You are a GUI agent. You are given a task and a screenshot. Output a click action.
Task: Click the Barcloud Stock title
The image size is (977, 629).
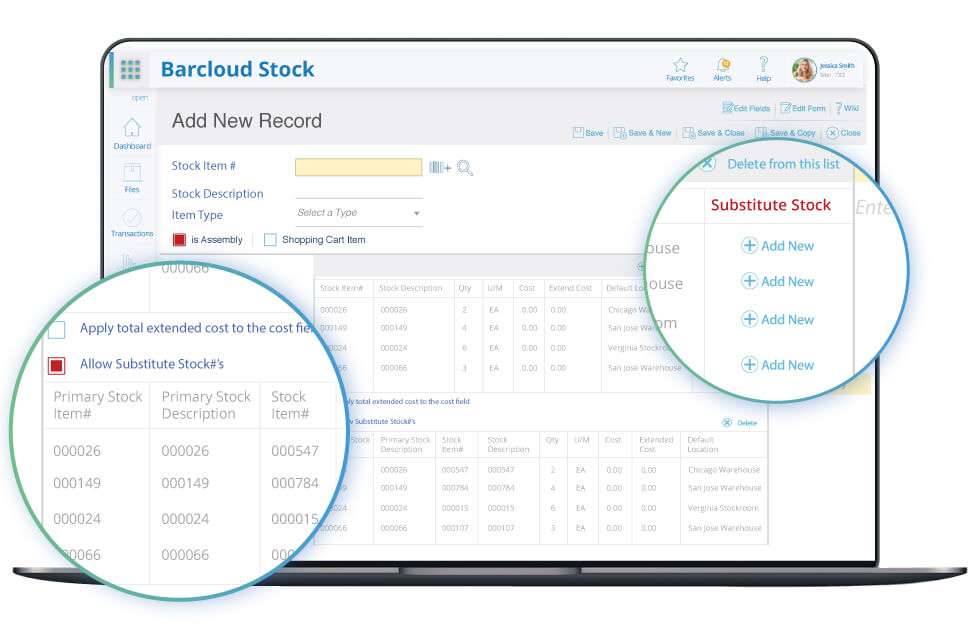237,69
